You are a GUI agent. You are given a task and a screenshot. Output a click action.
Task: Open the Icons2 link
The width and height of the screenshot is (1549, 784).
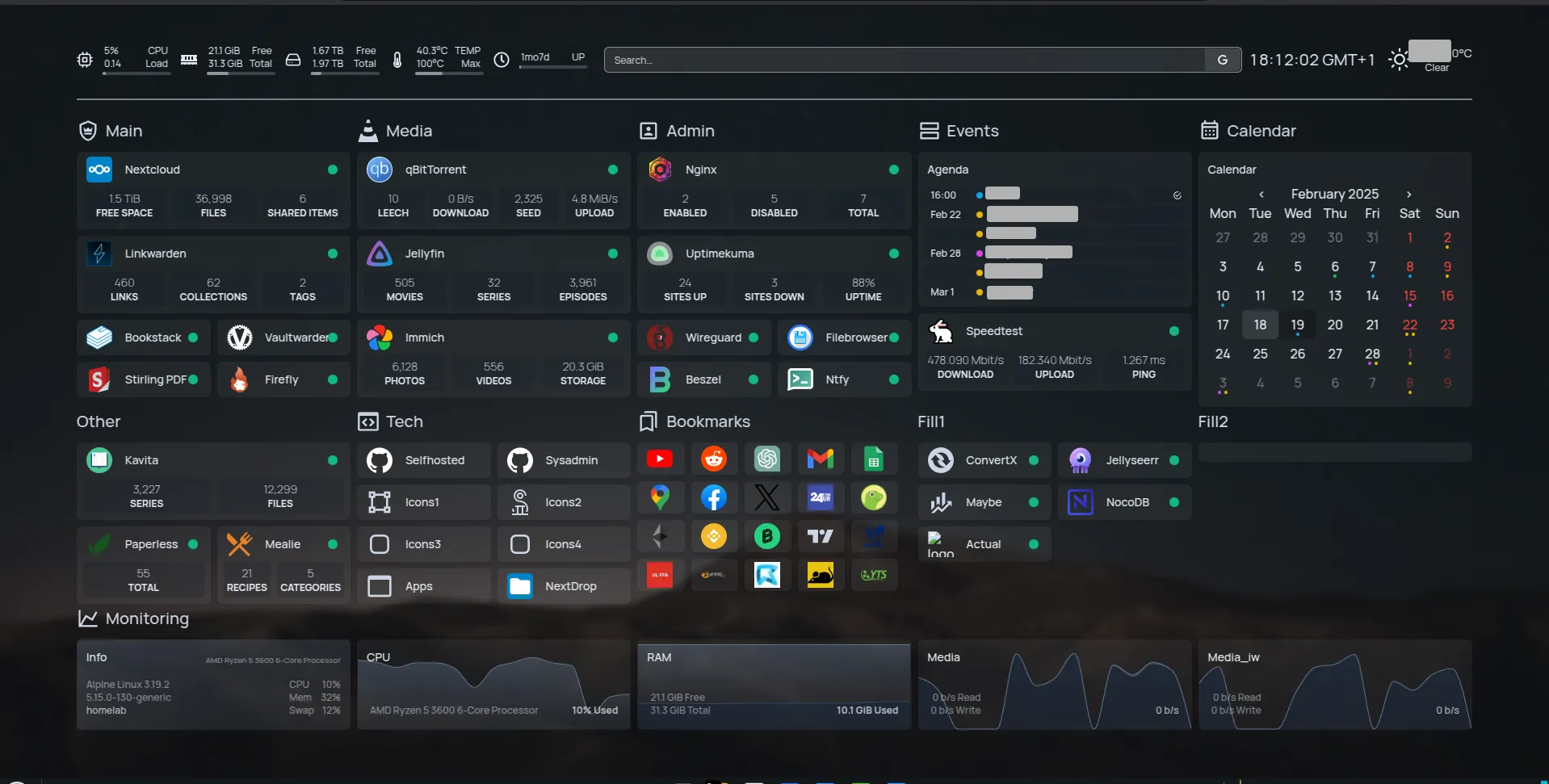564,502
